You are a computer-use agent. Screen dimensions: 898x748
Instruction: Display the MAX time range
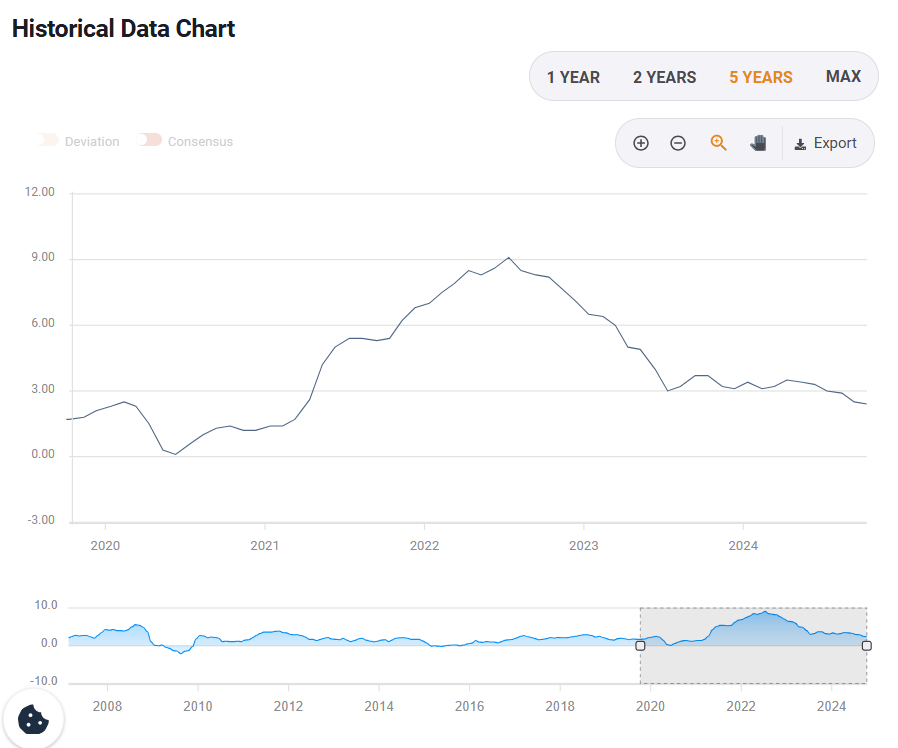click(843, 77)
